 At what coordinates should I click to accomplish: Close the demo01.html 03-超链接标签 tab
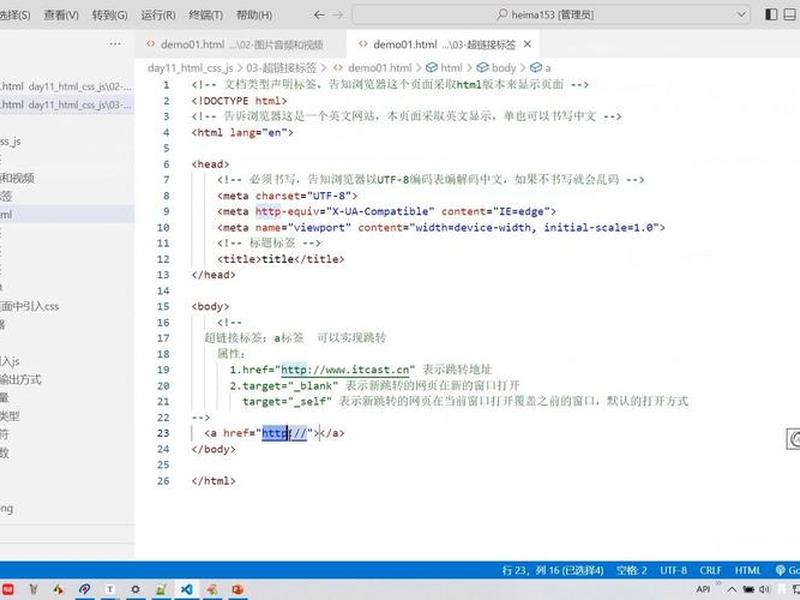tap(528, 44)
